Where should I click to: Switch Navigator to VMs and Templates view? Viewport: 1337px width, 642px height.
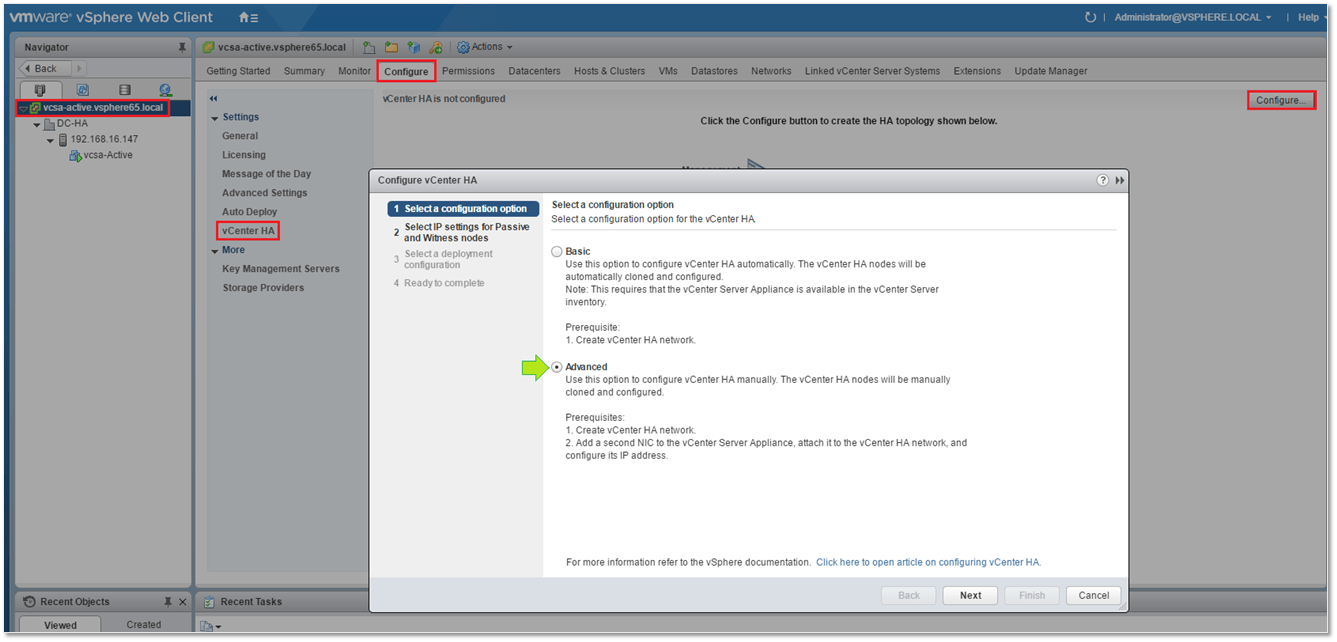tap(83, 90)
